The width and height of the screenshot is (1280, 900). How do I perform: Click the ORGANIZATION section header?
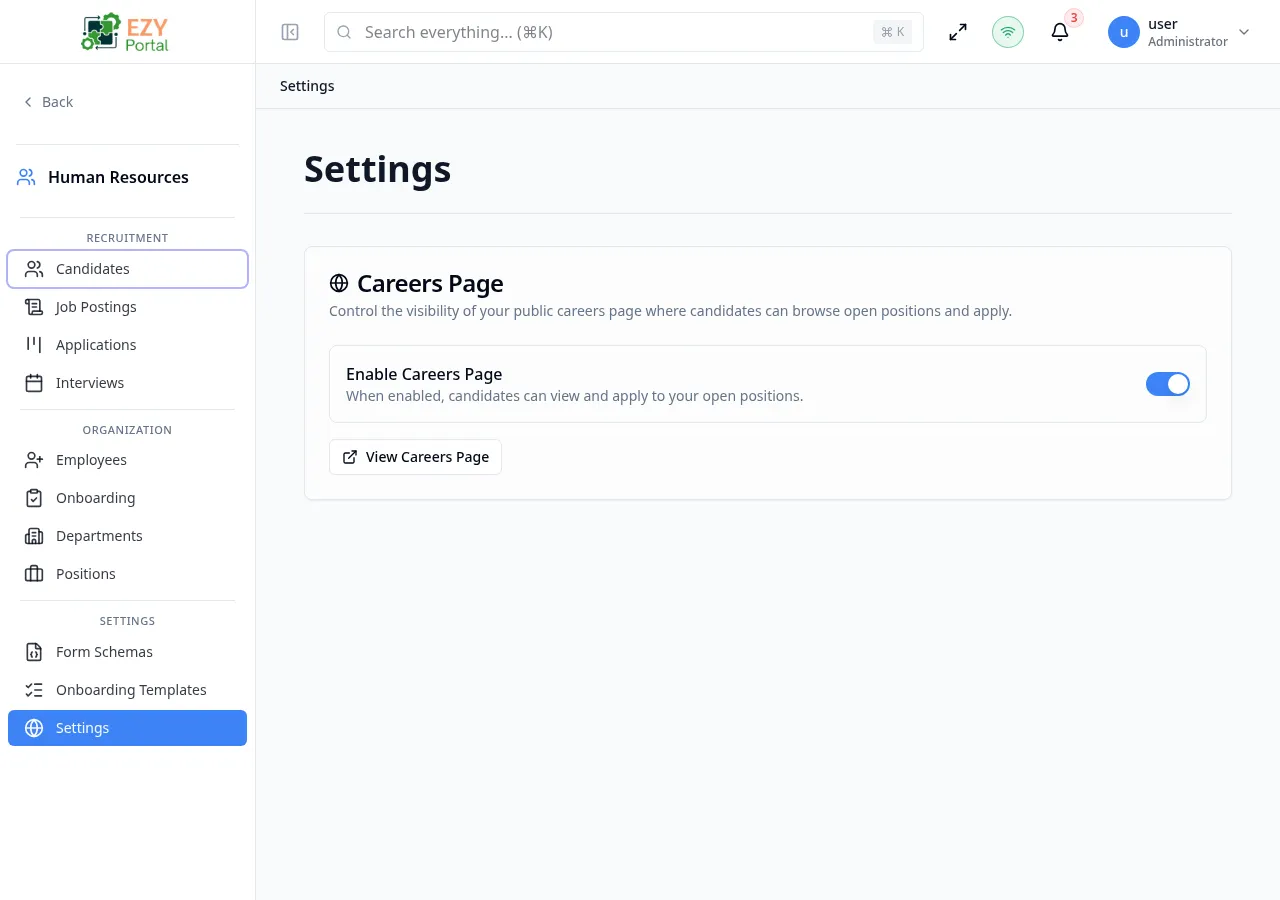click(127, 430)
